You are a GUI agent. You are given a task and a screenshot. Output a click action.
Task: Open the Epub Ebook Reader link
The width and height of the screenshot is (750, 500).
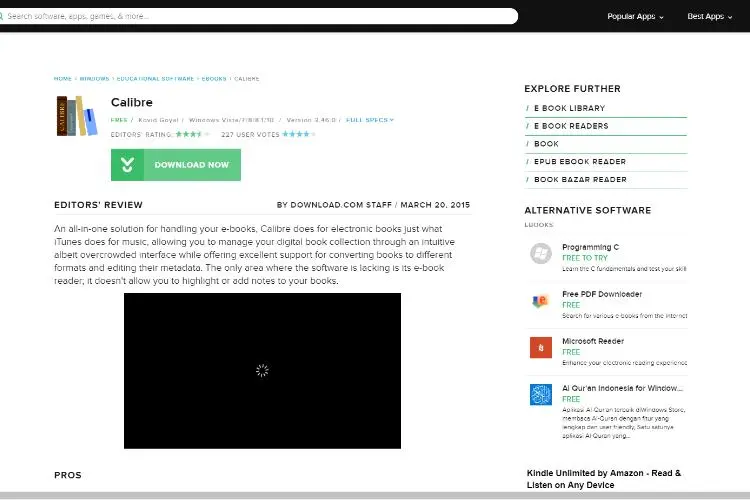pos(580,161)
